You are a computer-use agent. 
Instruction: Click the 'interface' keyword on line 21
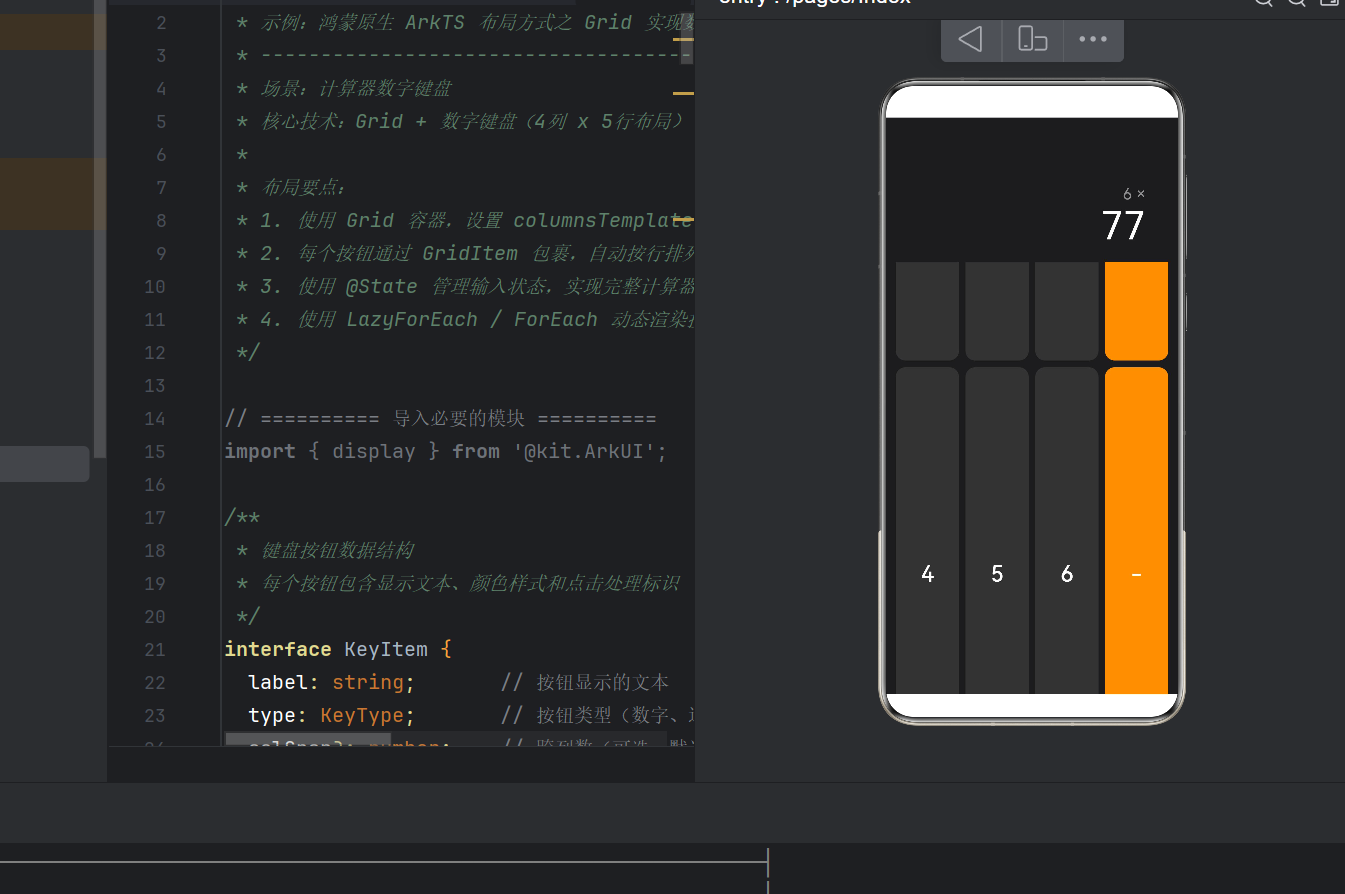point(278,649)
